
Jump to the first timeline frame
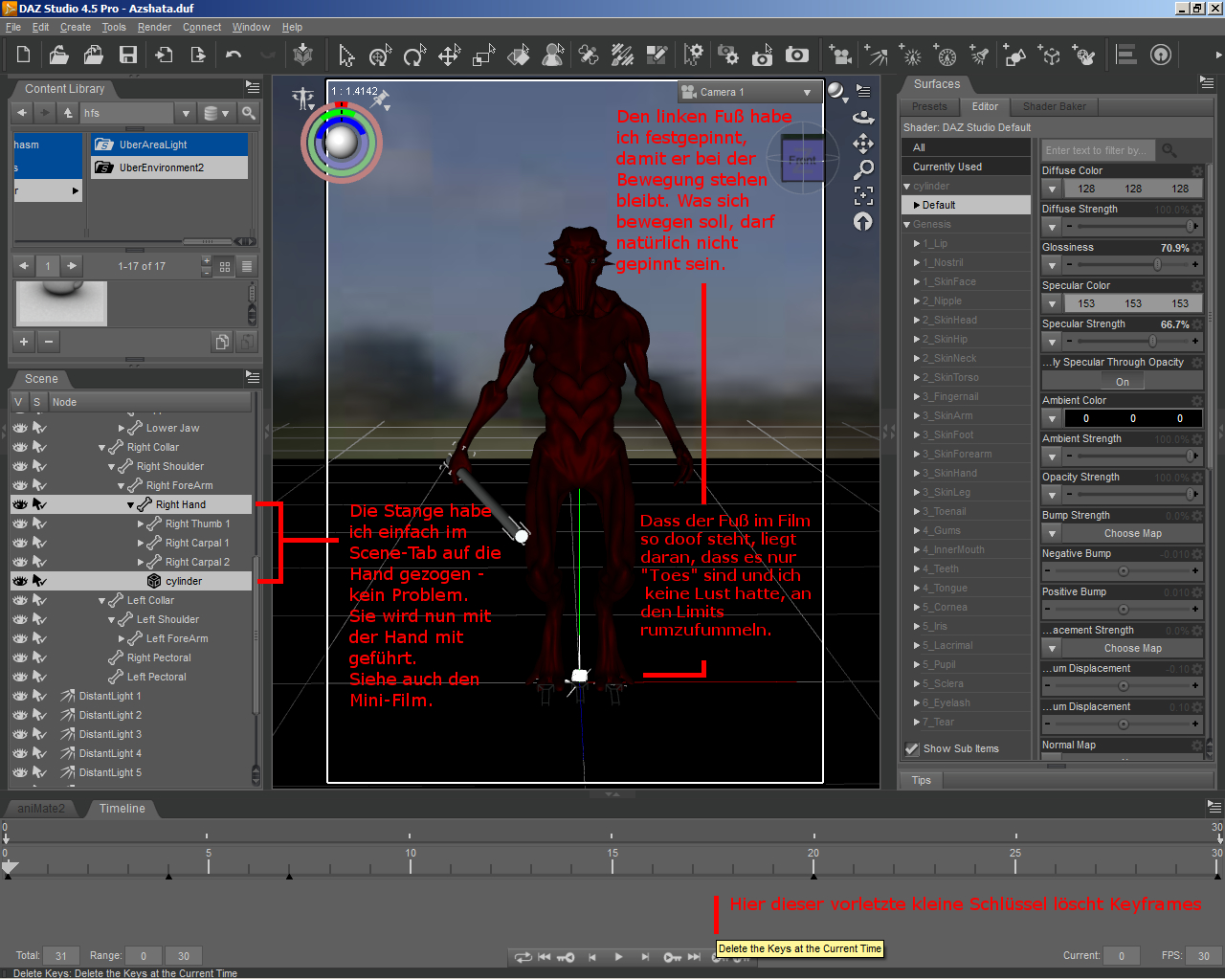tap(545, 956)
